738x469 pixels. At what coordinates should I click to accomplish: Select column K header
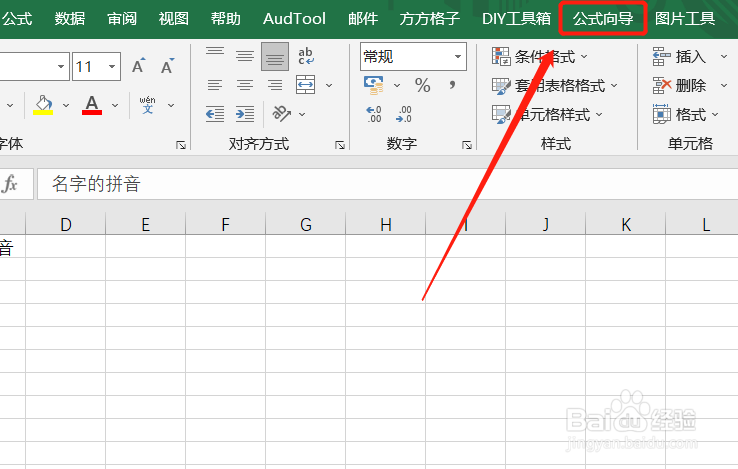626,224
